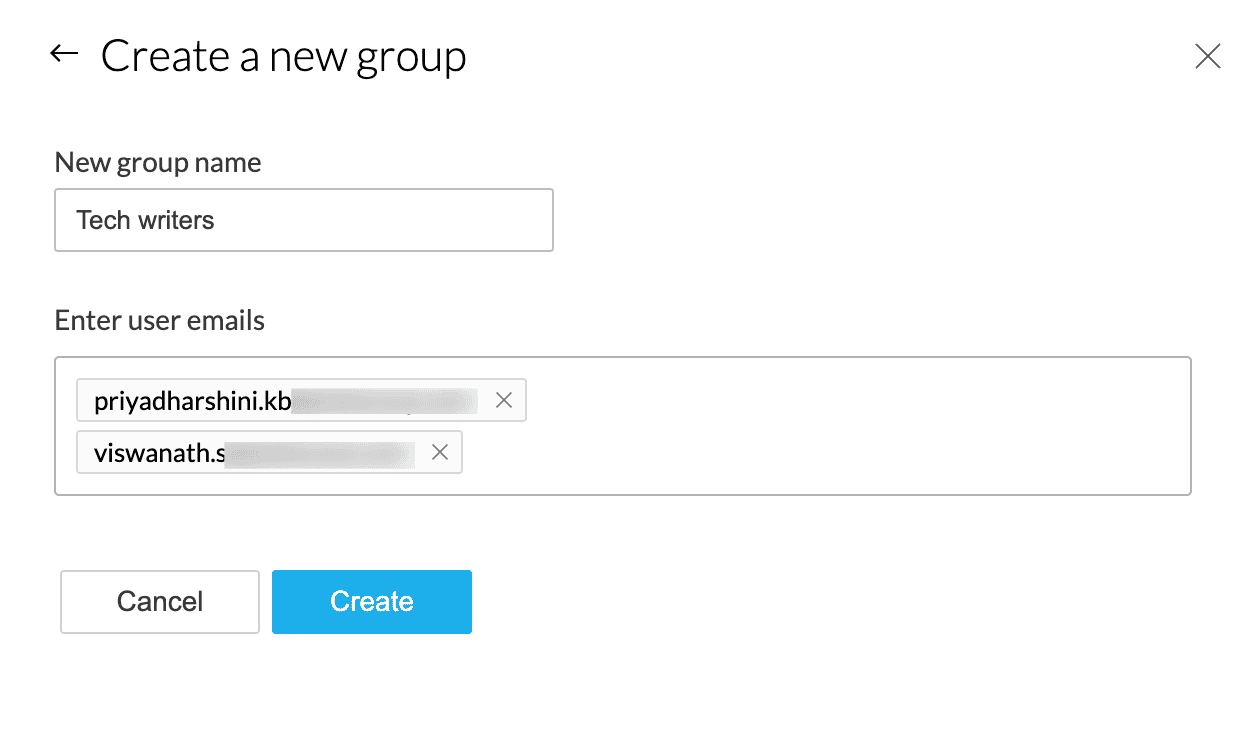The height and width of the screenshot is (740, 1250).
Task: Select the priyadharshini.kb email chip text
Action: point(192,401)
